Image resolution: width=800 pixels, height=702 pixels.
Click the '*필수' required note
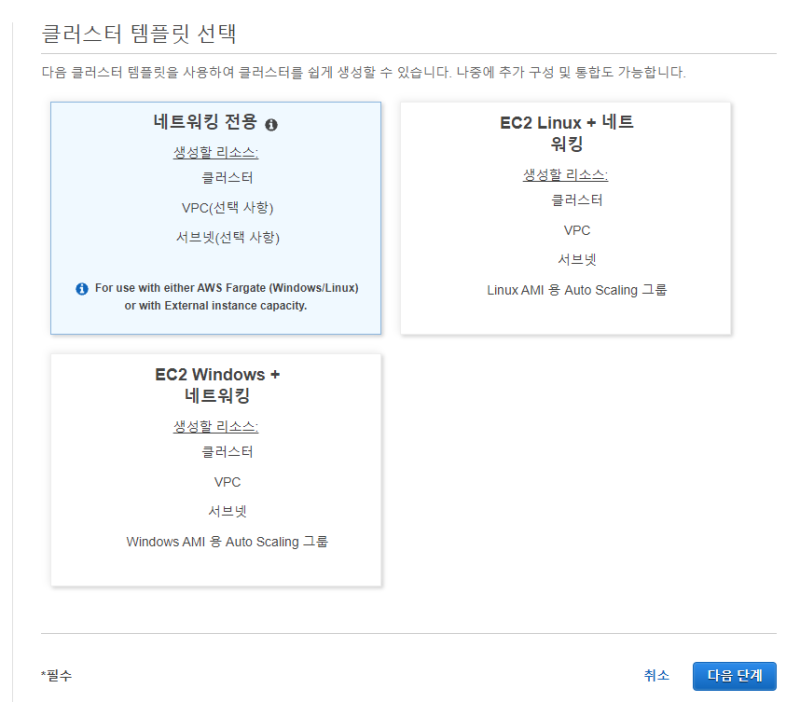pyautogui.click(x=57, y=675)
